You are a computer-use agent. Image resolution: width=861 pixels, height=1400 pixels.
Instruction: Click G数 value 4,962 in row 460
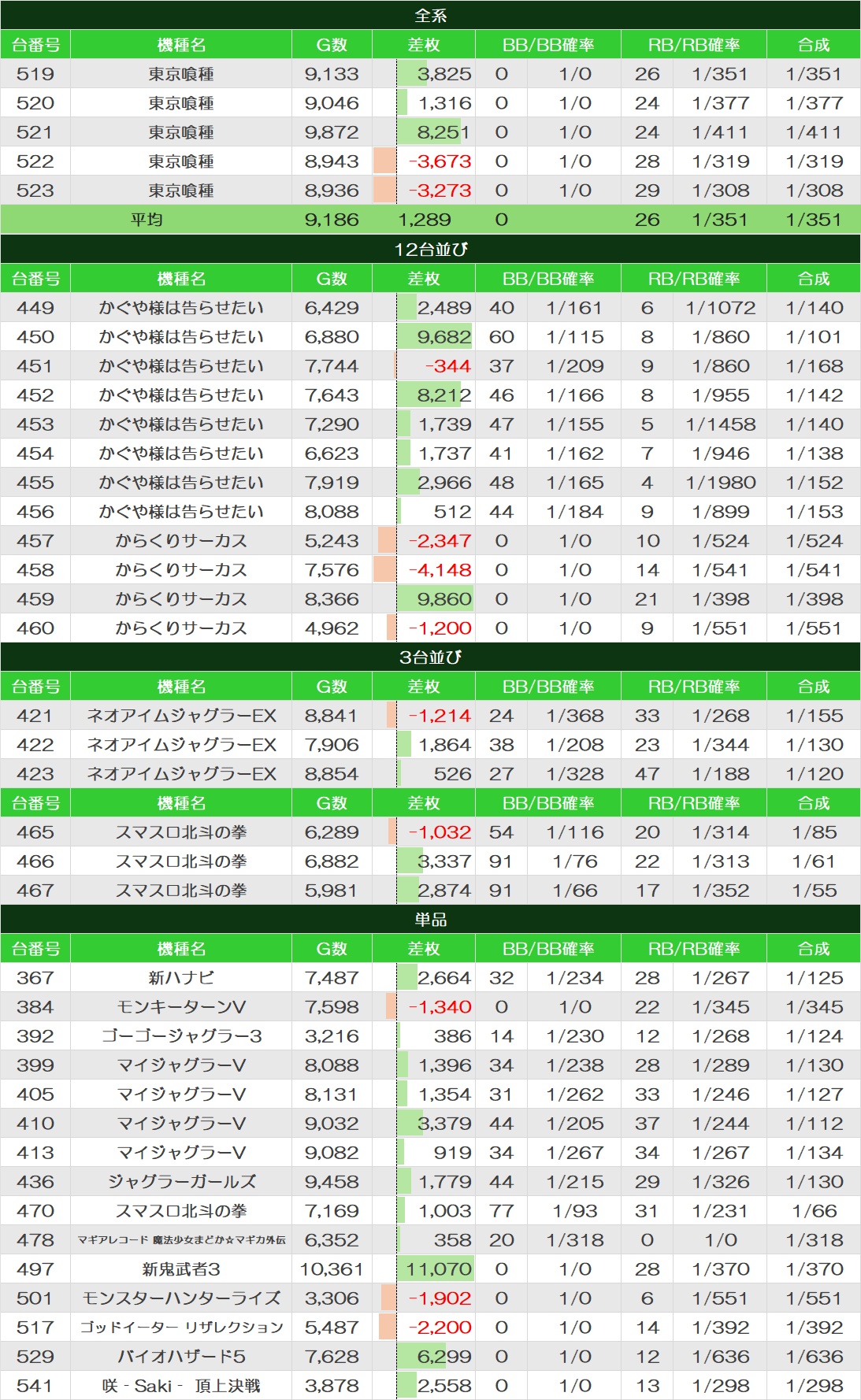(x=332, y=628)
